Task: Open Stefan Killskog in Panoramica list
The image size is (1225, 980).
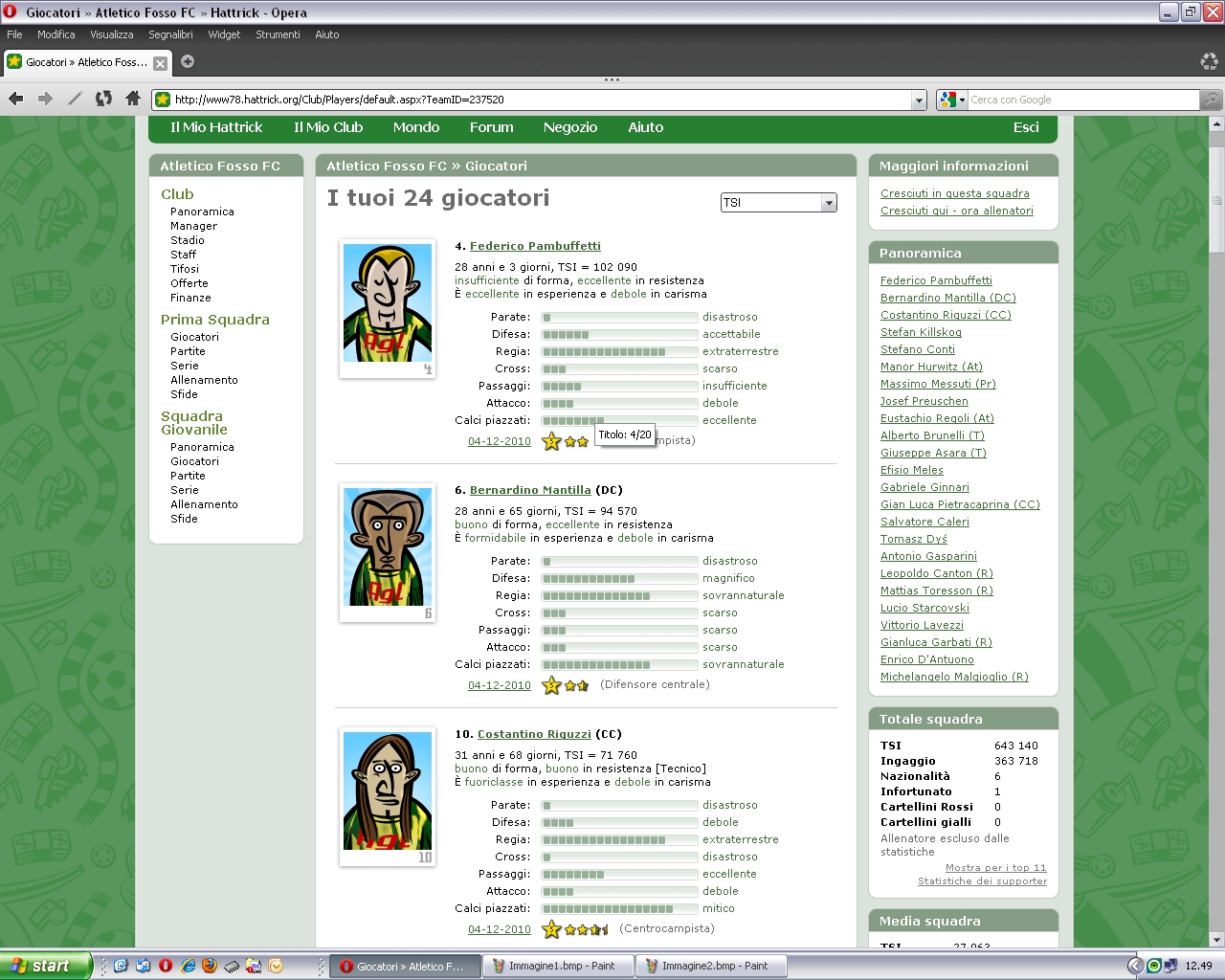Action: 921,332
